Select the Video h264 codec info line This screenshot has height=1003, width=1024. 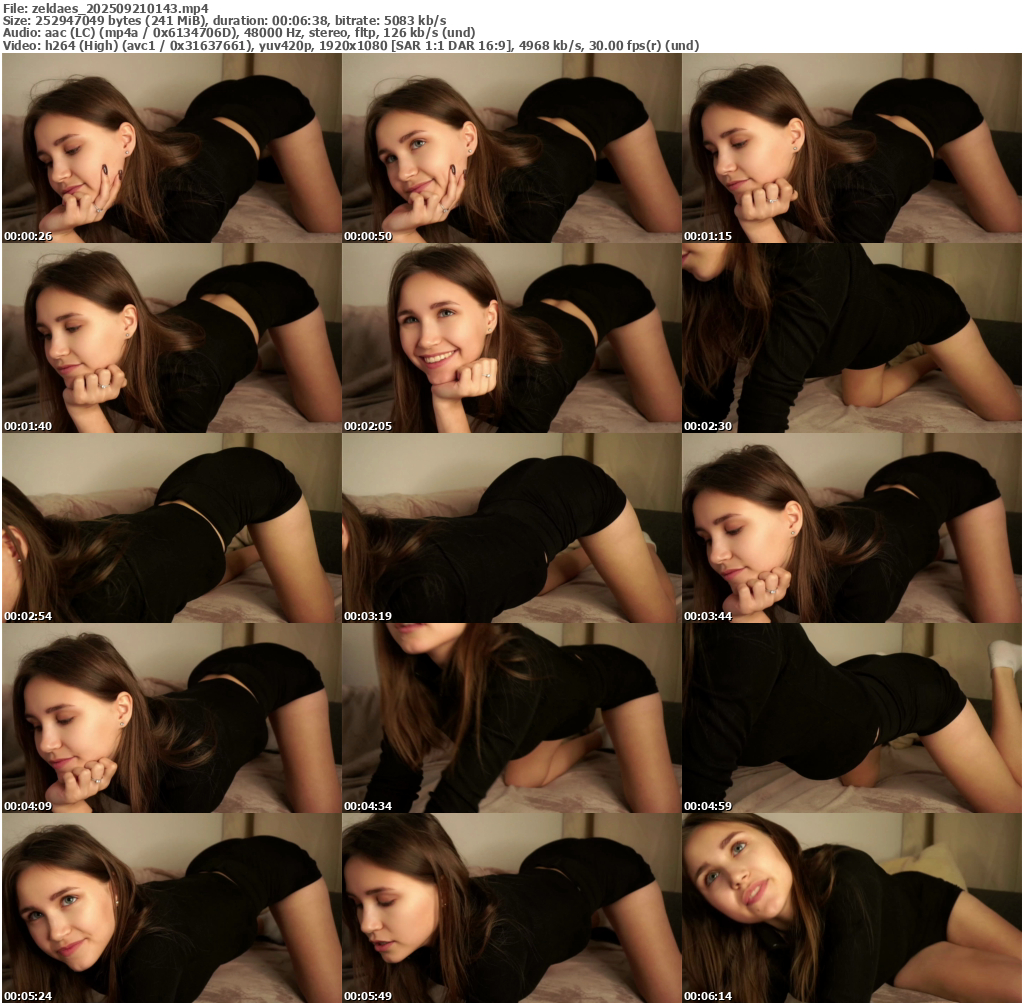[350, 45]
